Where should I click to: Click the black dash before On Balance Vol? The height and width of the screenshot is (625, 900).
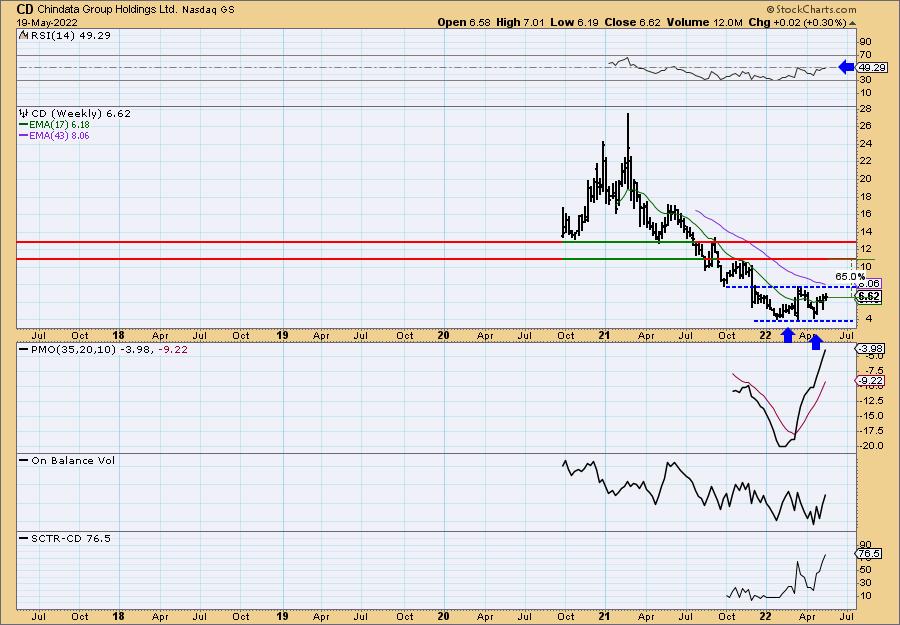[x=24, y=460]
